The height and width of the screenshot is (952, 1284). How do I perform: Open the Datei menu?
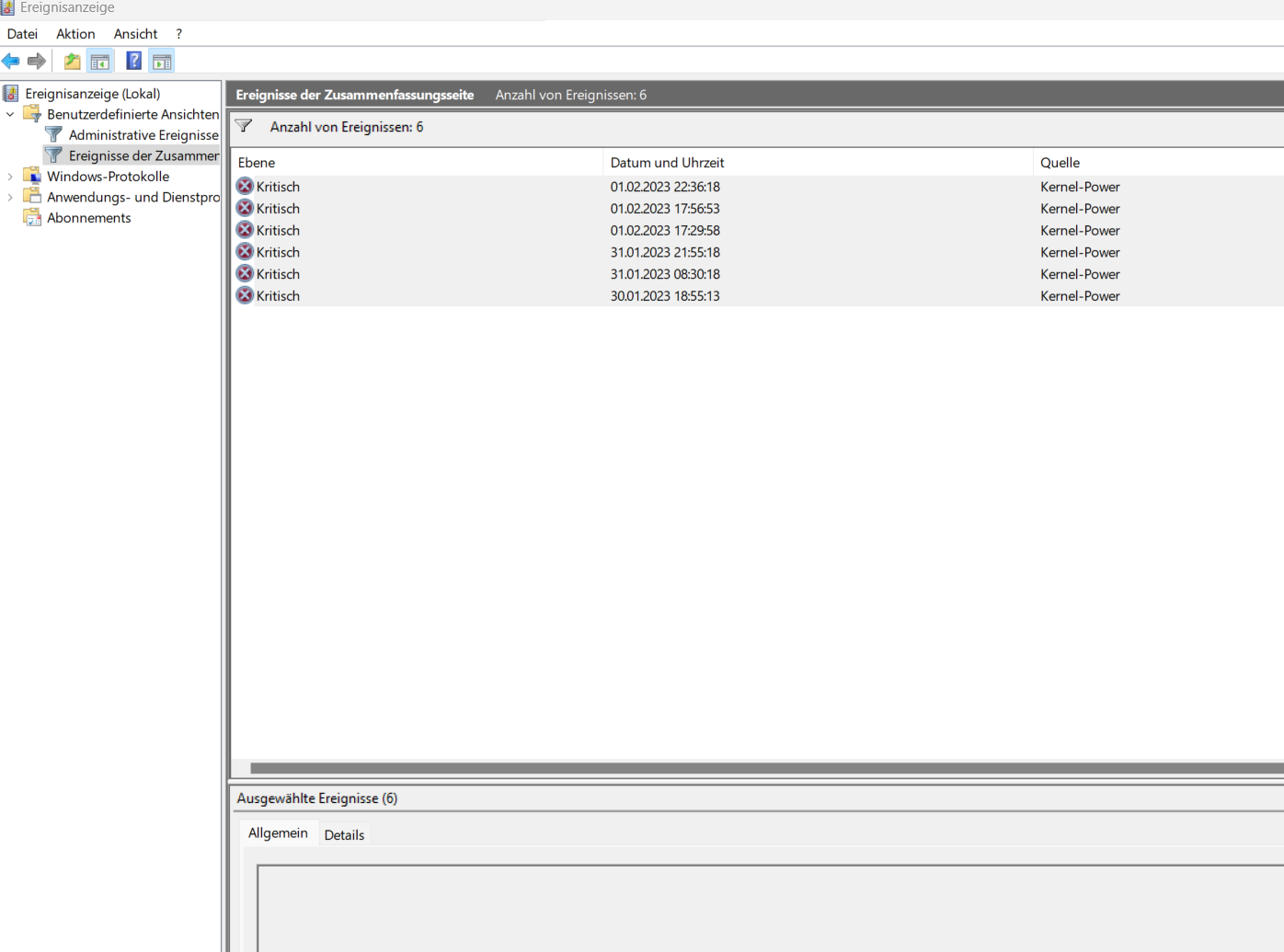coord(22,34)
